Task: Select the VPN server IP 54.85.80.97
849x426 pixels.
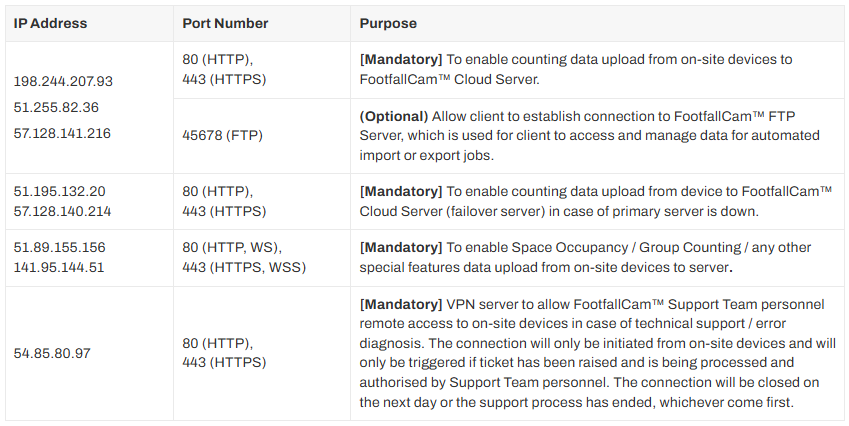Action: coord(54,353)
